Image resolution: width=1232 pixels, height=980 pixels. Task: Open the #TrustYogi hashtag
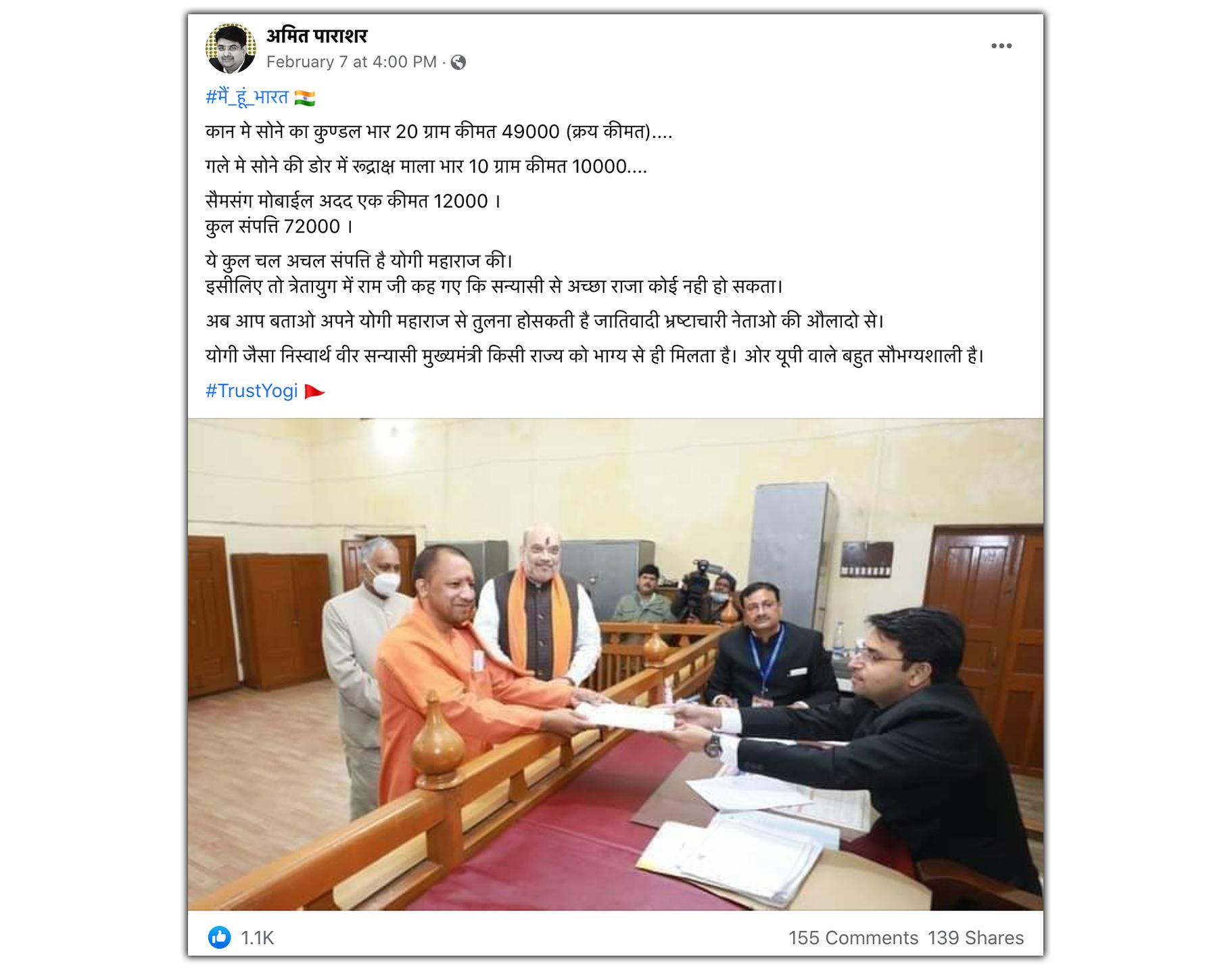[252, 391]
